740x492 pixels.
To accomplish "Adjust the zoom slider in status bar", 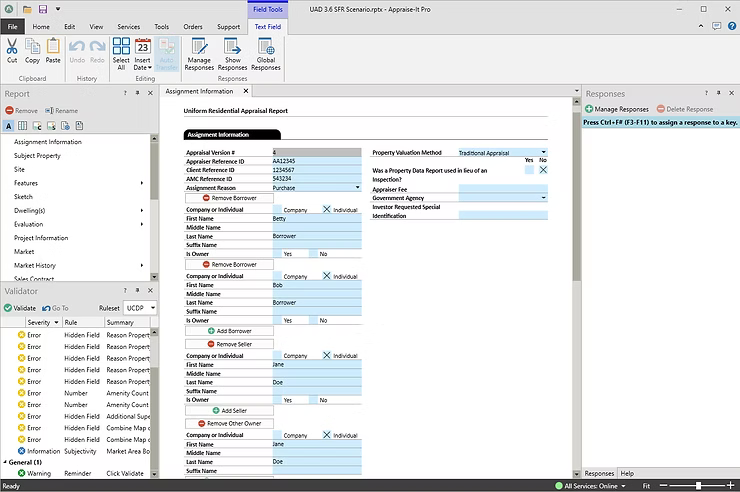I will pyautogui.click(x=697, y=485).
